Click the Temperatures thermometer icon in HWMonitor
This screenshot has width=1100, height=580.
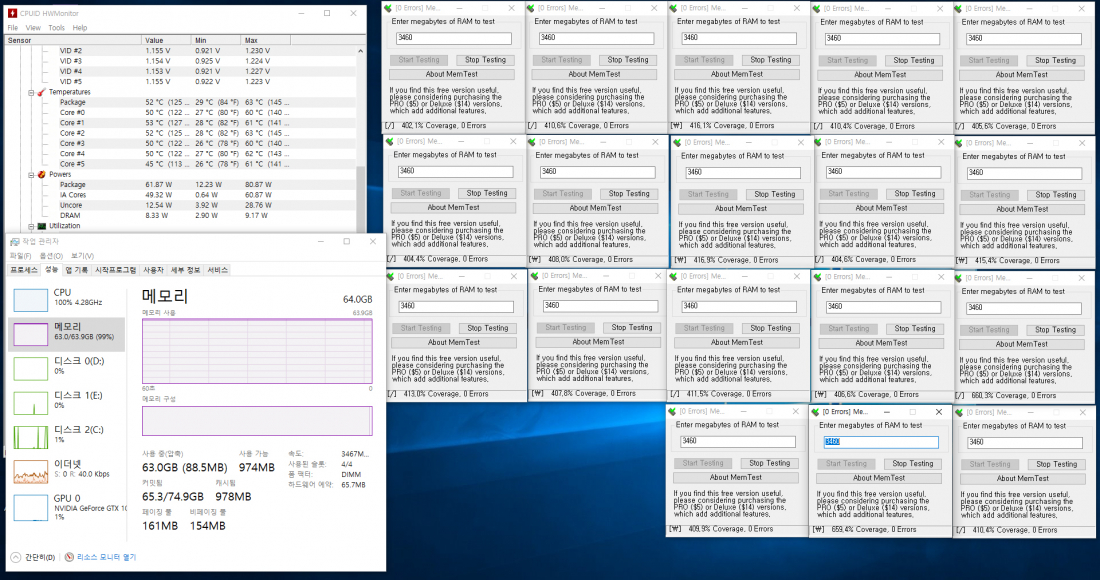[x=41, y=92]
